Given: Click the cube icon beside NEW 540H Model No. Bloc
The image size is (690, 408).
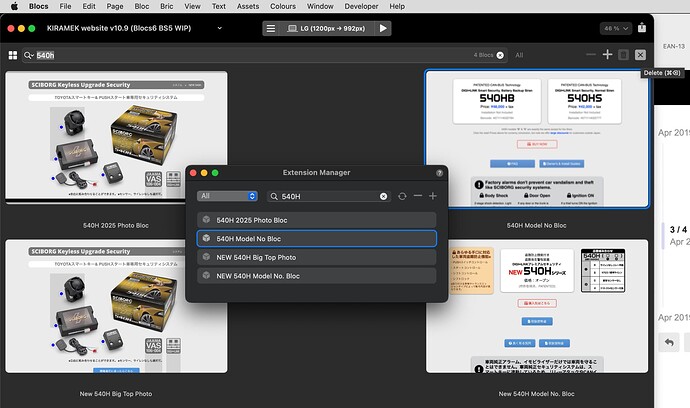Looking at the screenshot, I should coord(206,276).
